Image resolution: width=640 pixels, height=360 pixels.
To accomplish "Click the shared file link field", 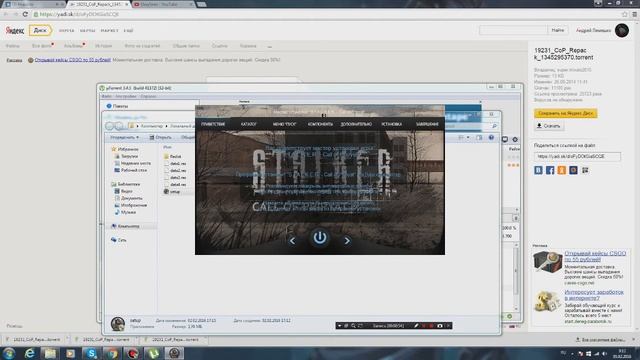I will (577, 156).
